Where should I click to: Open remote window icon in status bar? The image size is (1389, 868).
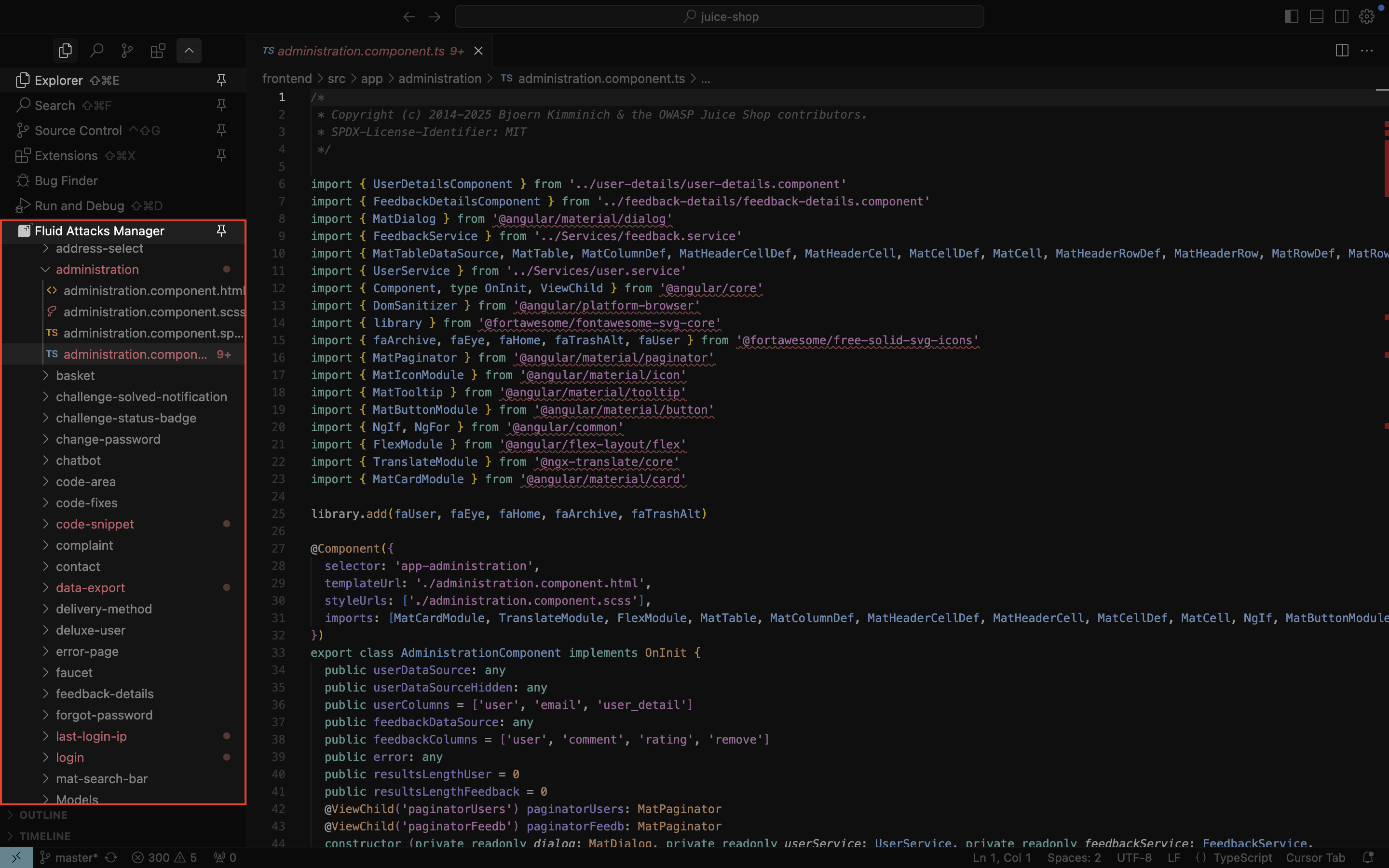pyautogui.click(x=16, y=858)
